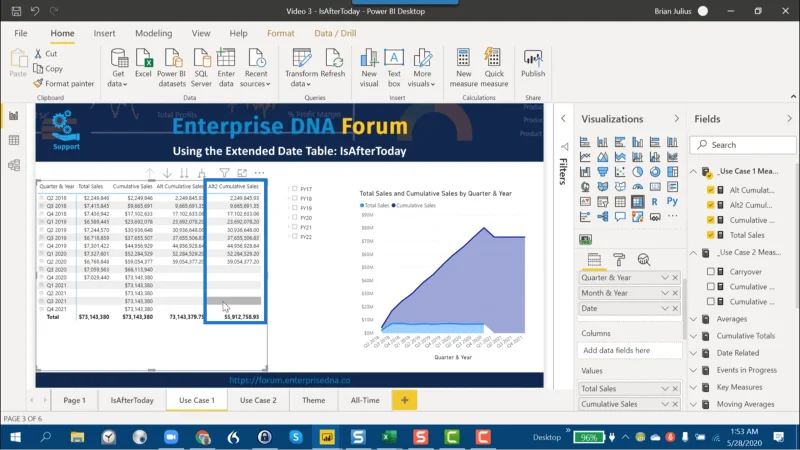The height and width of the screenshot is (450, 800).
Task: Check the FY19 slicer option
Action: (x=295, y=208)
